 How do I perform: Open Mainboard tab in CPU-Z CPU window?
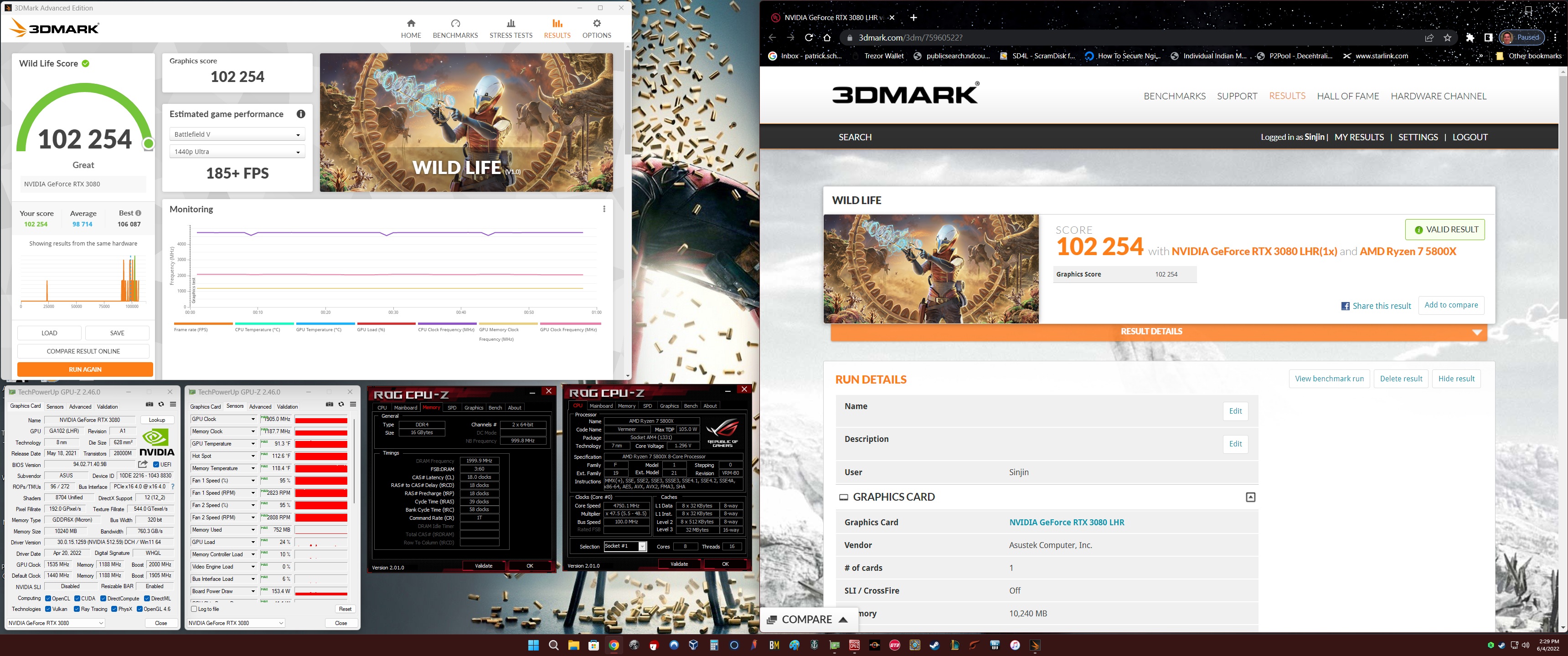(x=601, y=406)
